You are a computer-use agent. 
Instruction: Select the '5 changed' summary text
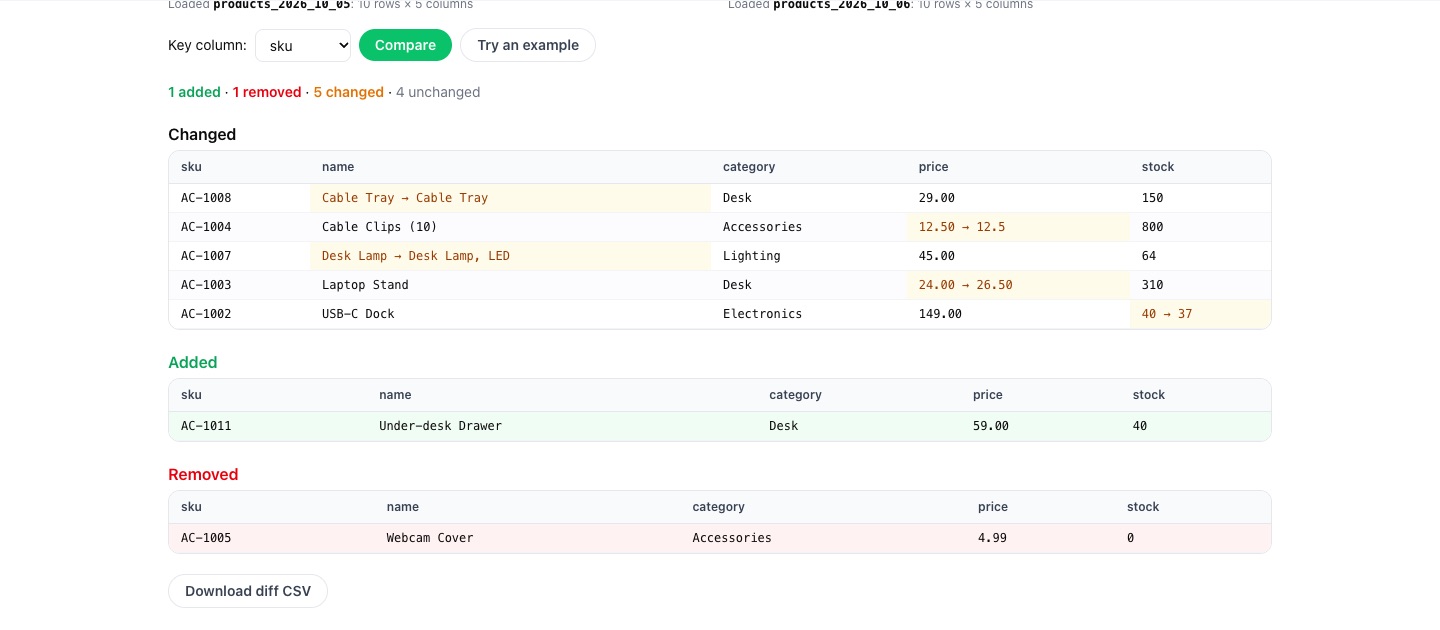click(x=349, y=92)
